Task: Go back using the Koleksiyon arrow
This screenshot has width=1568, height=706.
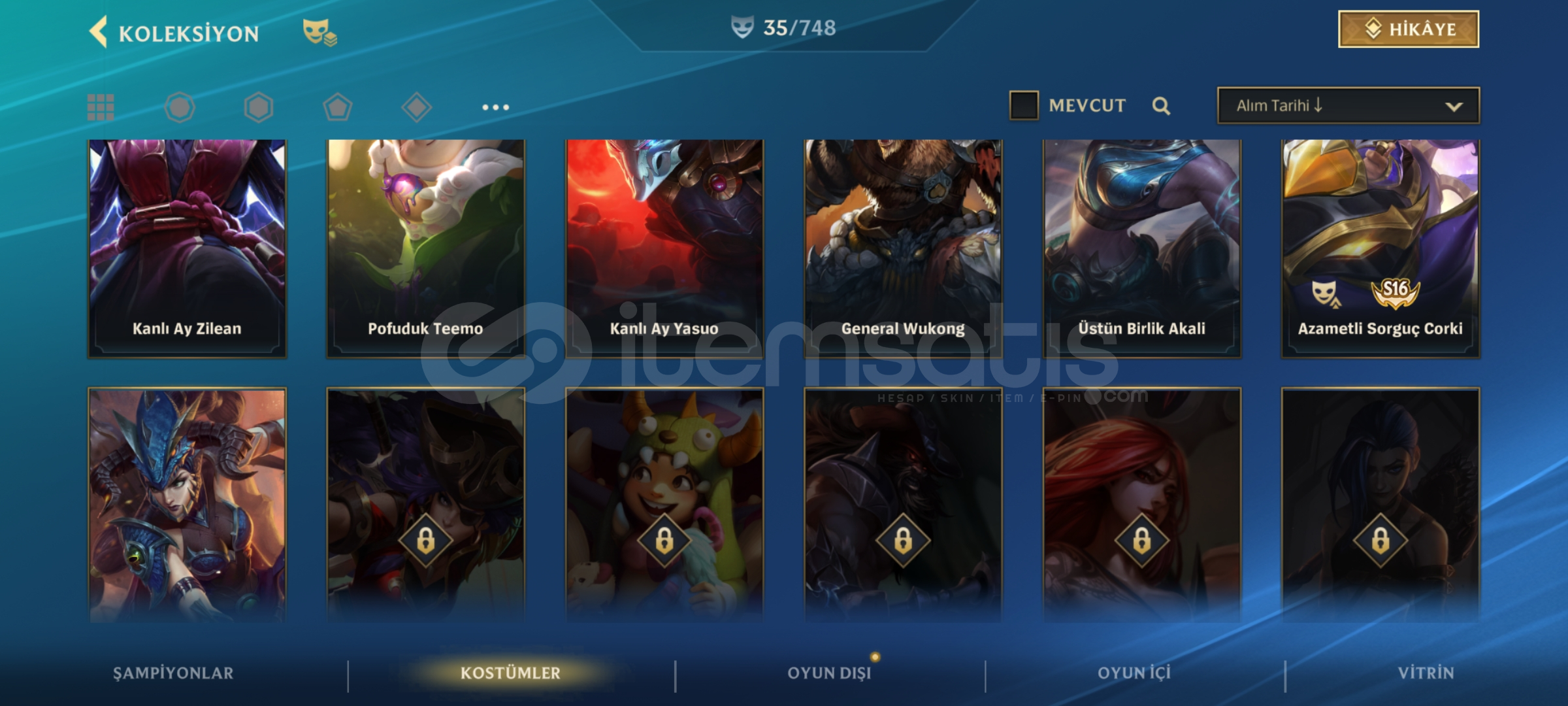Action: 99,32
